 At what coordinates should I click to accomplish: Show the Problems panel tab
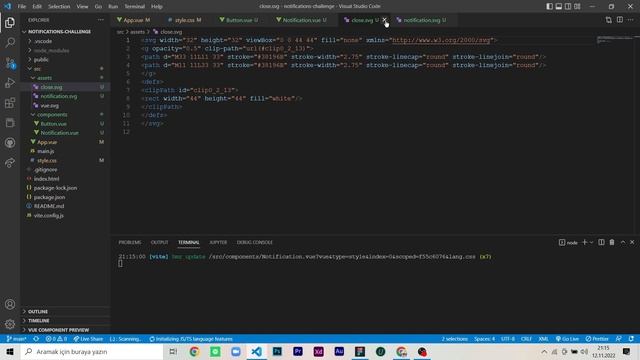tap(130, 242)
